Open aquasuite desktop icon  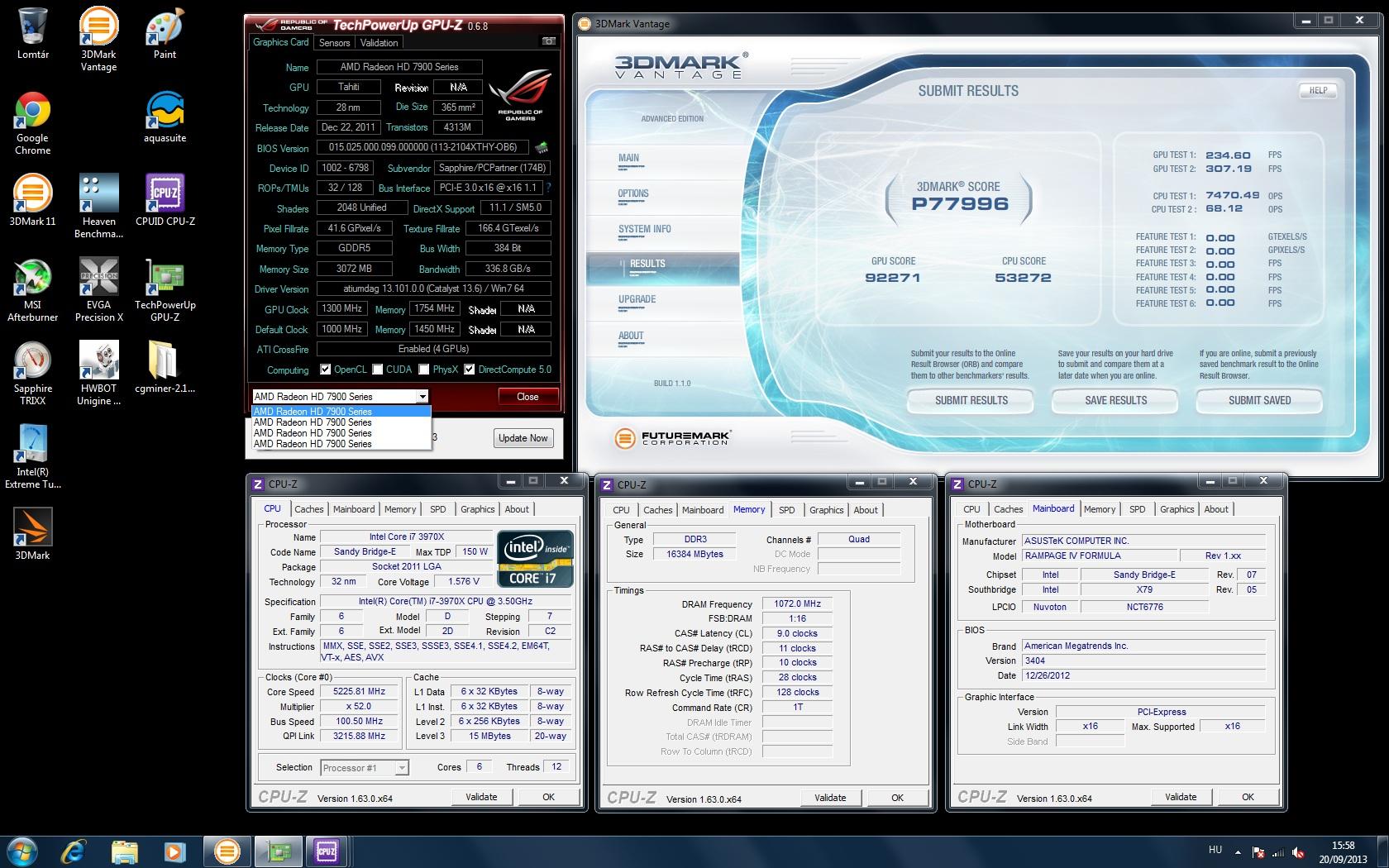pyautogui.click(x=165, y=117)
